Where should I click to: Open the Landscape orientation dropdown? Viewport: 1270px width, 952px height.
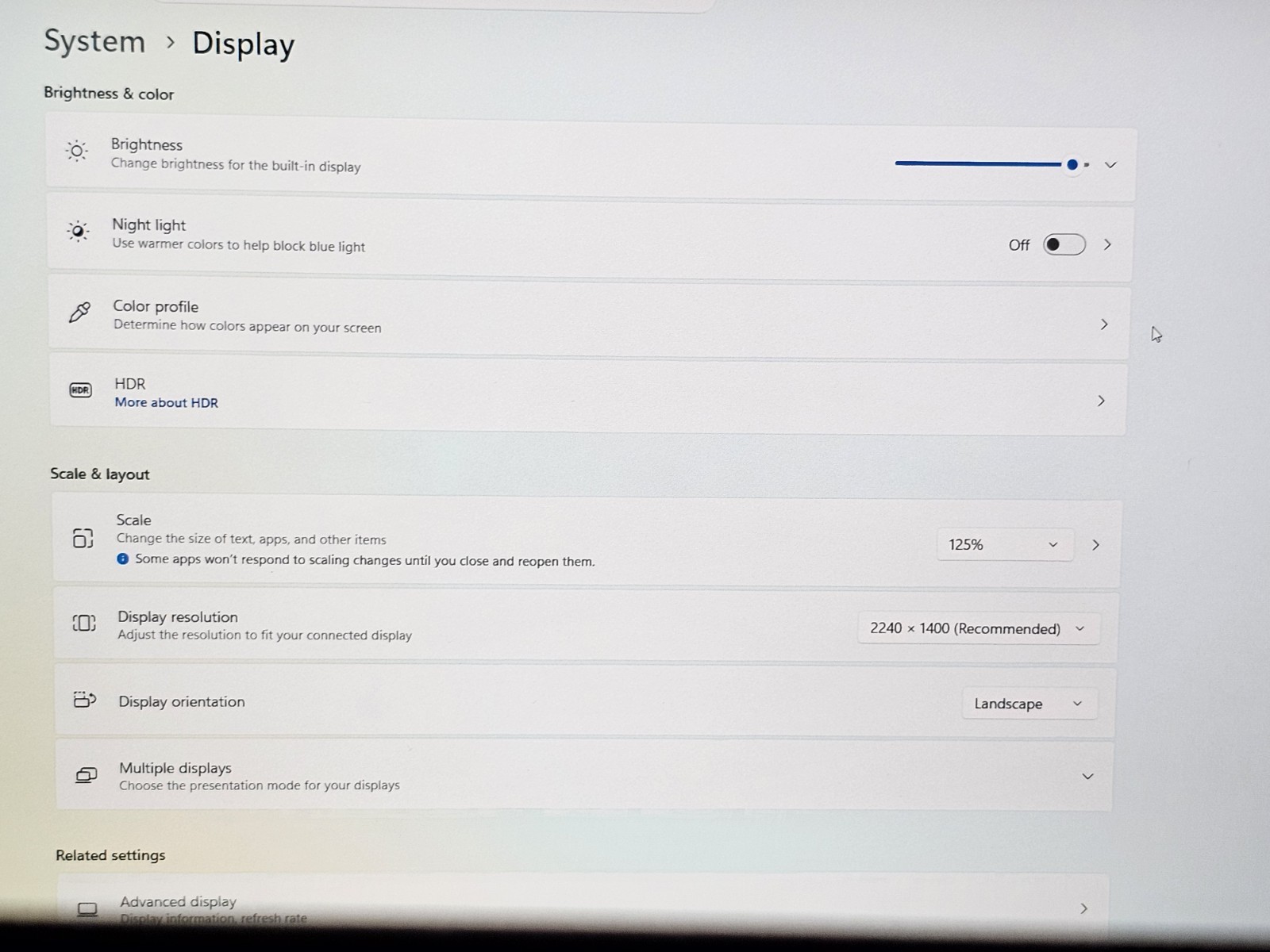coord(1029,704)
